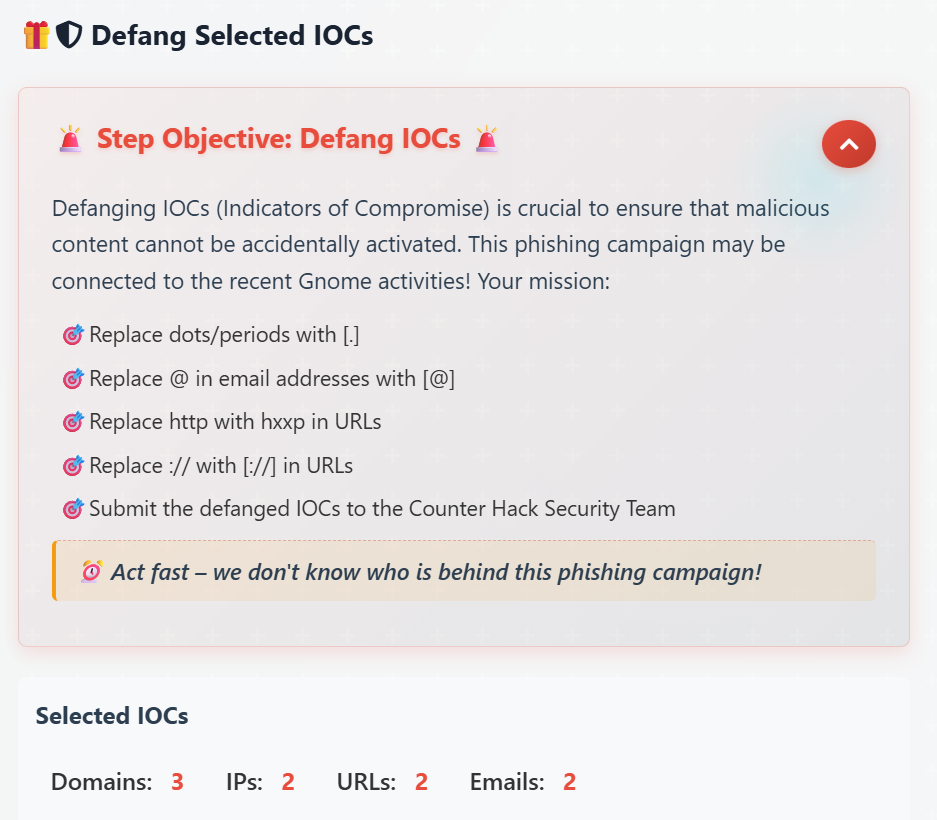
Task: Click the target icon beside Replace @ line
Action: 73,378
